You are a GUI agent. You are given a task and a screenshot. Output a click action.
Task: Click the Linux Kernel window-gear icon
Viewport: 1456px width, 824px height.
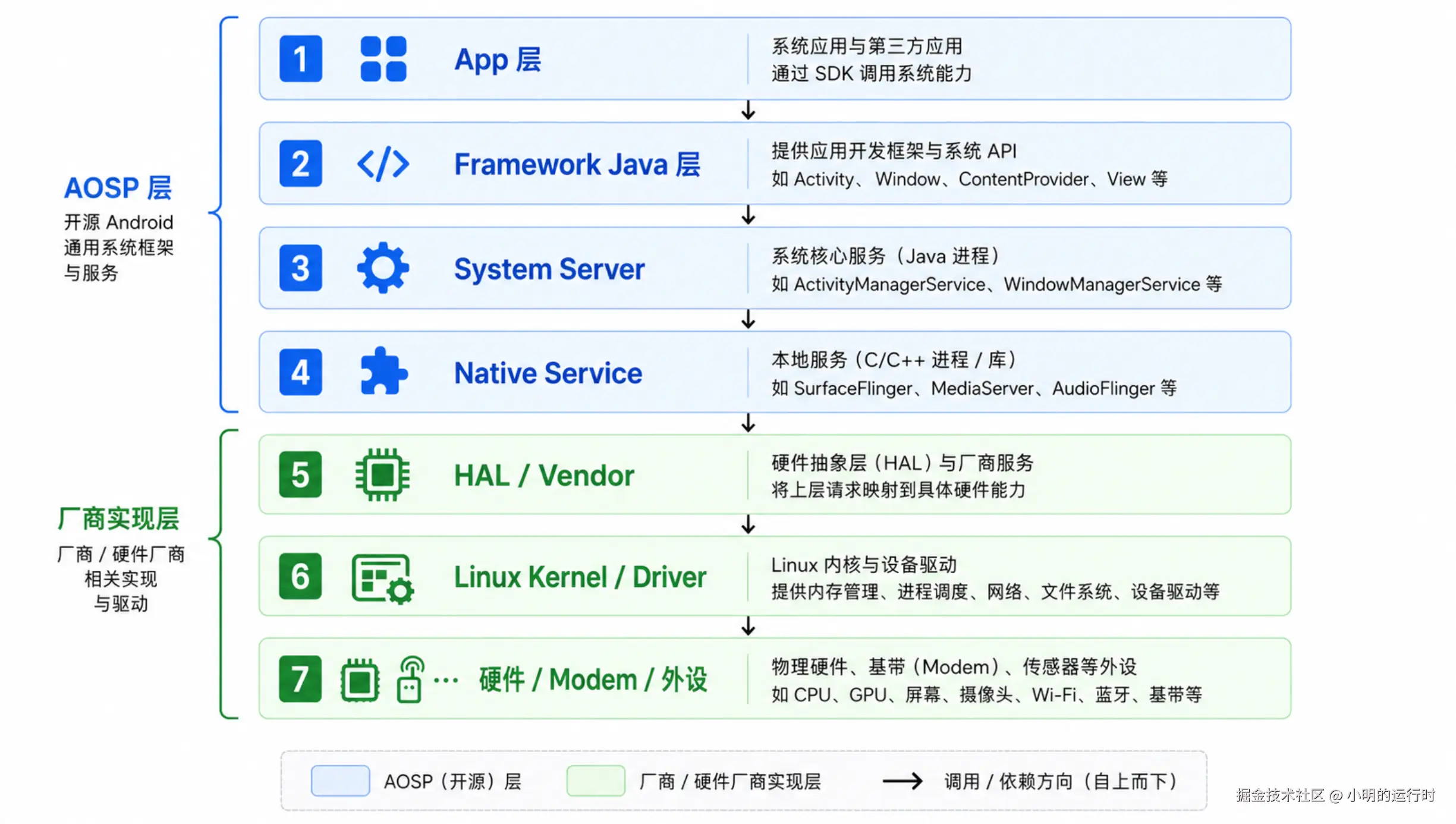pos(383,578)
